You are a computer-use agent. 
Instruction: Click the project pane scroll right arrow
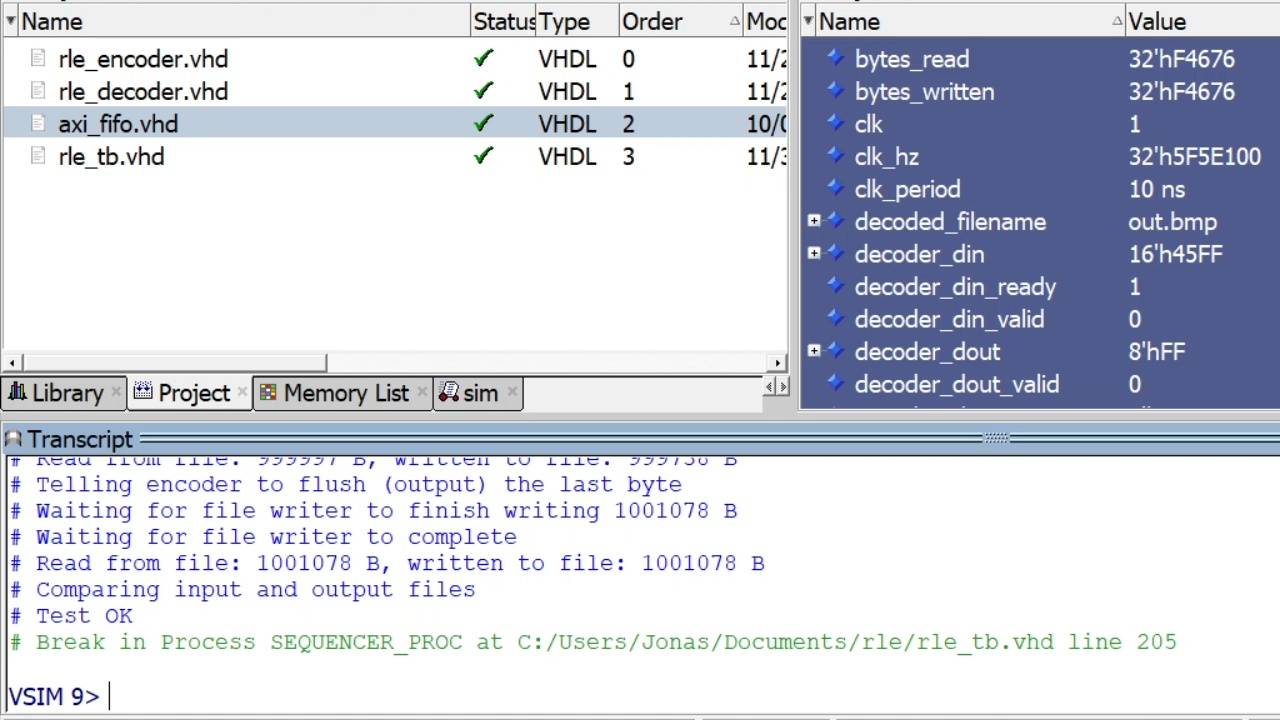pyautogui.click(x=778, y=362)
